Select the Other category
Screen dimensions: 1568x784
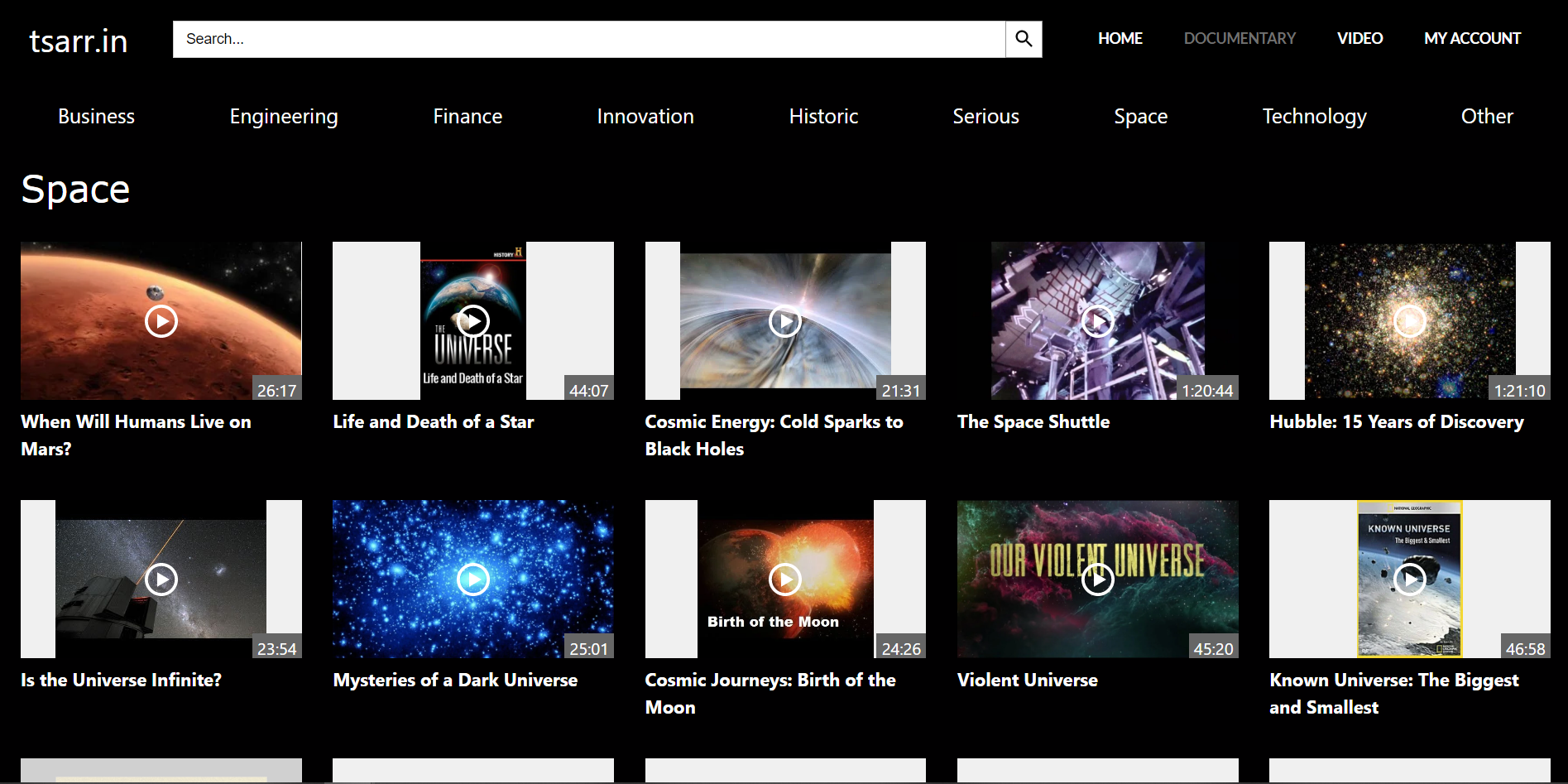pos(1487,117)
